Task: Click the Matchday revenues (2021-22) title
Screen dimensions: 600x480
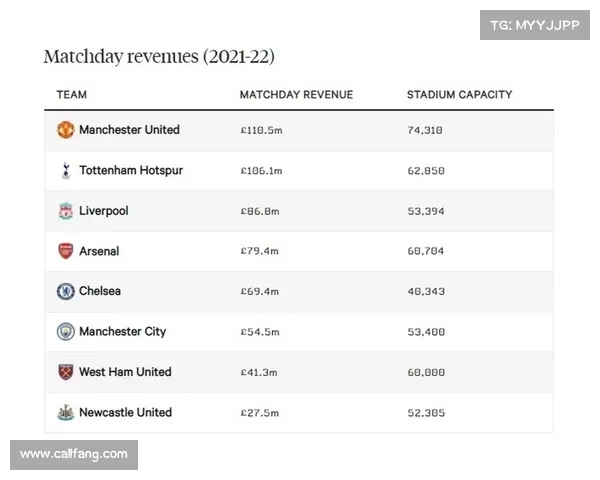Action: [159, 57]
